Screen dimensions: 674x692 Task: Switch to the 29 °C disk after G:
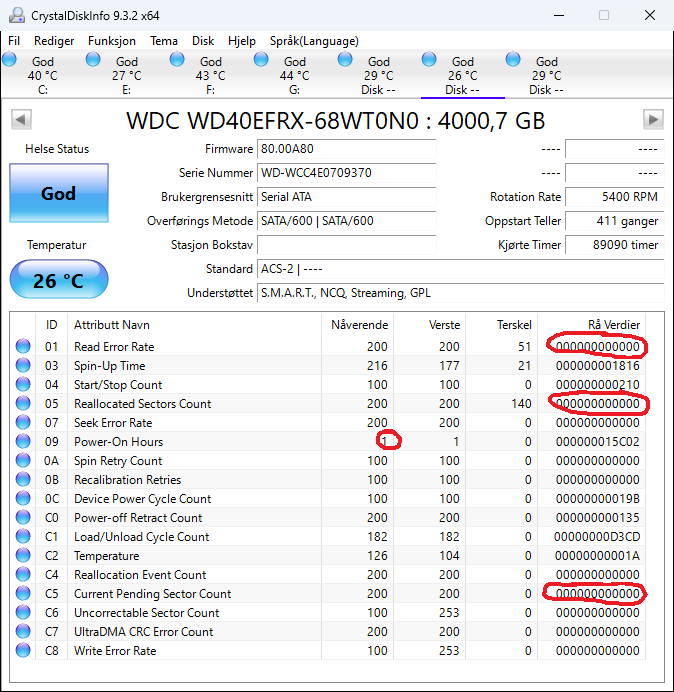pos(378,75)
